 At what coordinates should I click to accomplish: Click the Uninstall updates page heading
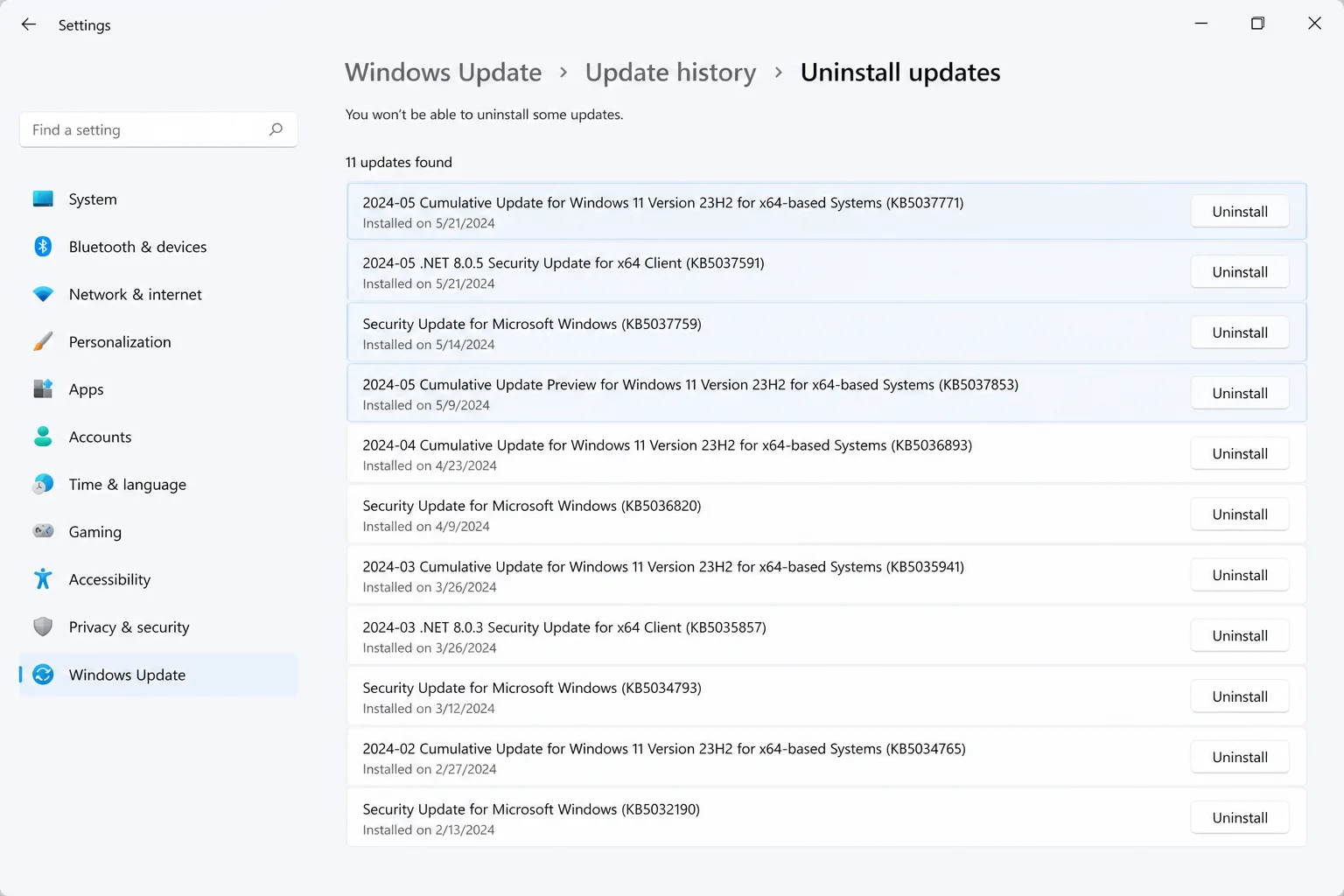click(900, 72)
